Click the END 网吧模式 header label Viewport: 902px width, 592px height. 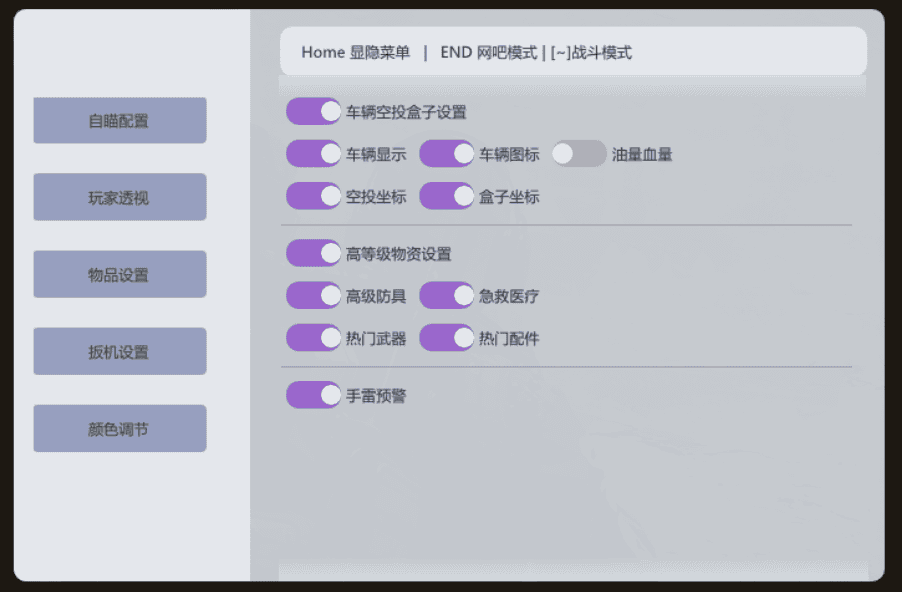pos(488,53)
